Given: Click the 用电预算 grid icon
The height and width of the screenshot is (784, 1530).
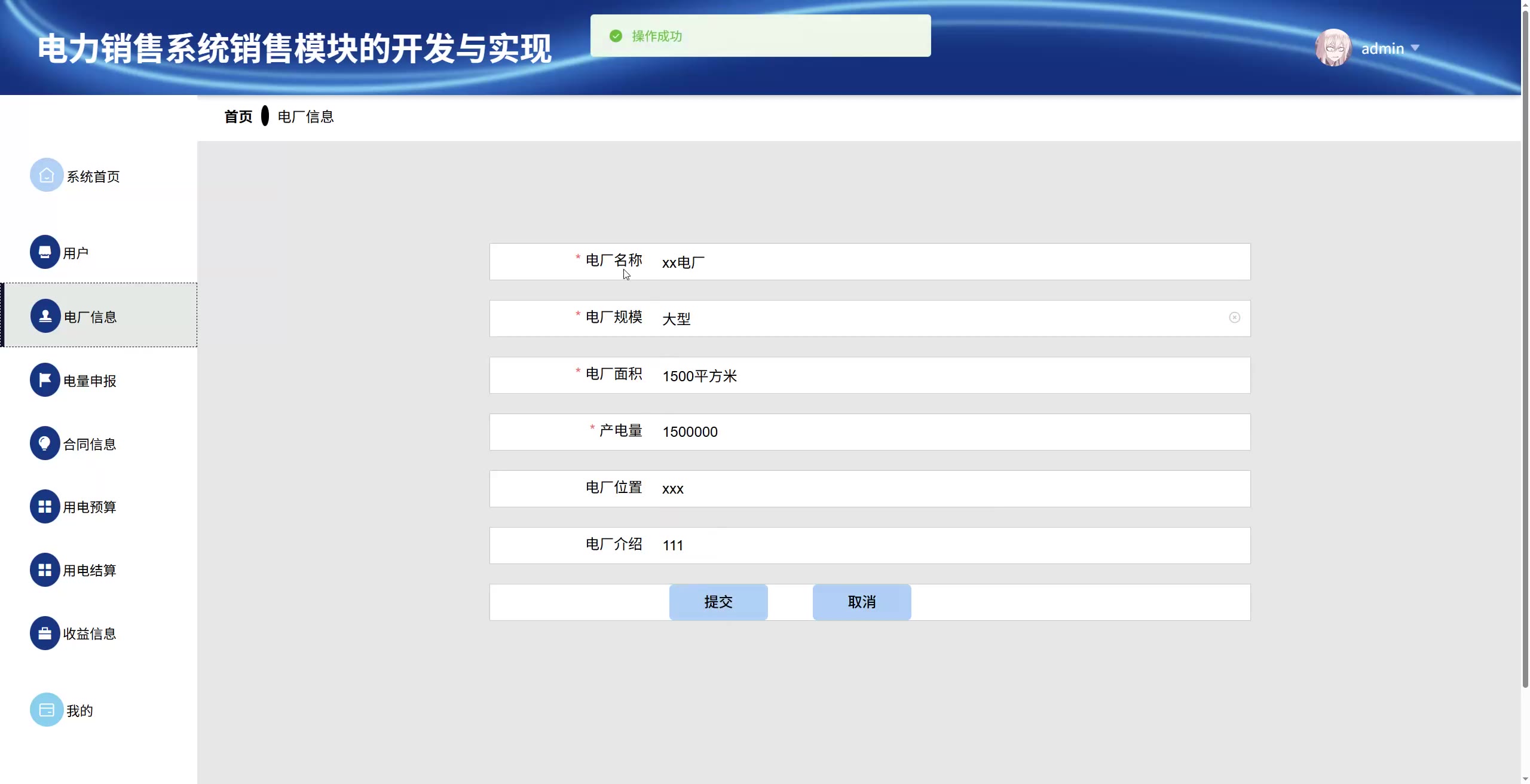Looking at the screenshot, I should point(45,507).
